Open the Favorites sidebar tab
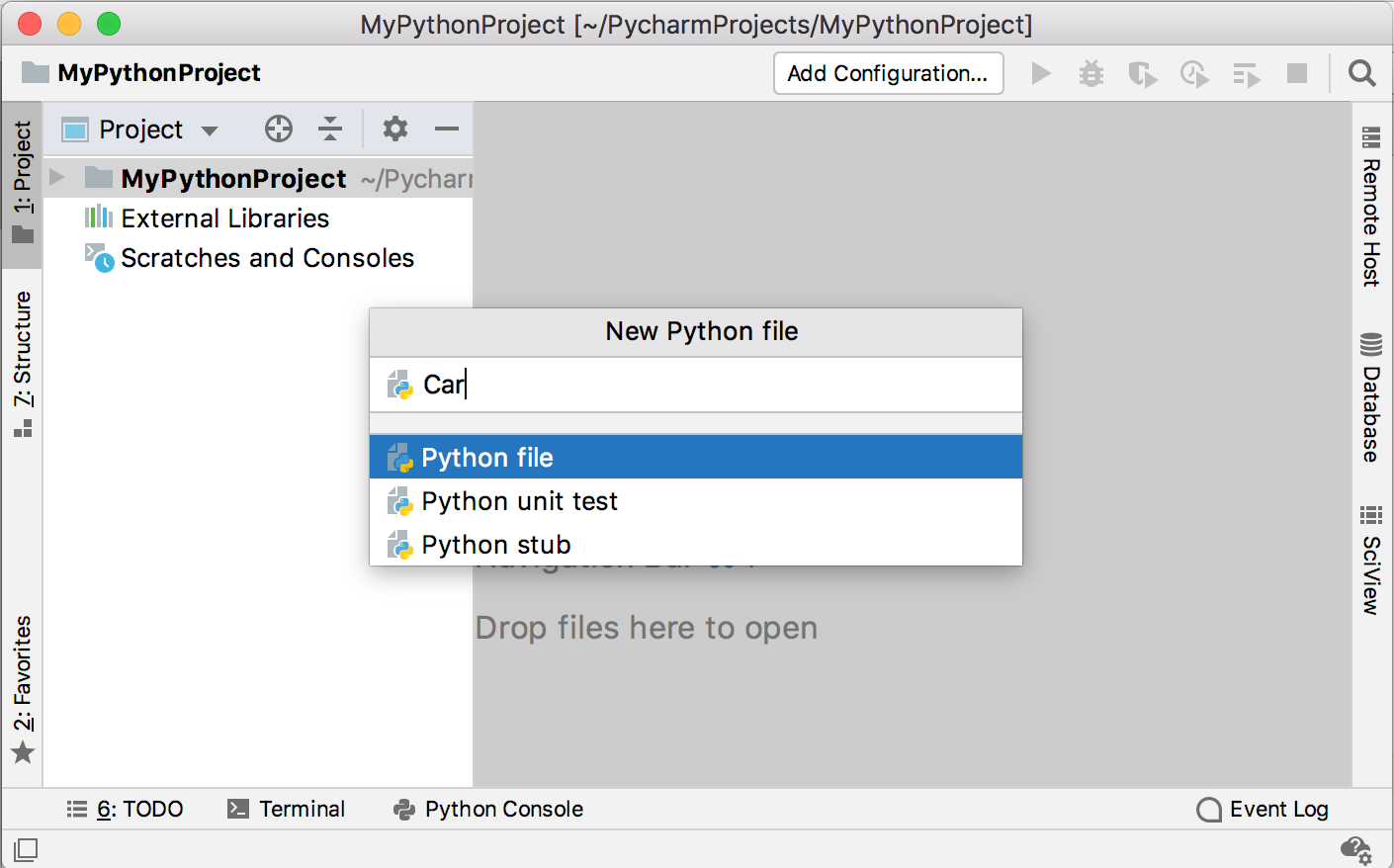 pyautogui.click(x=22, y=682)
